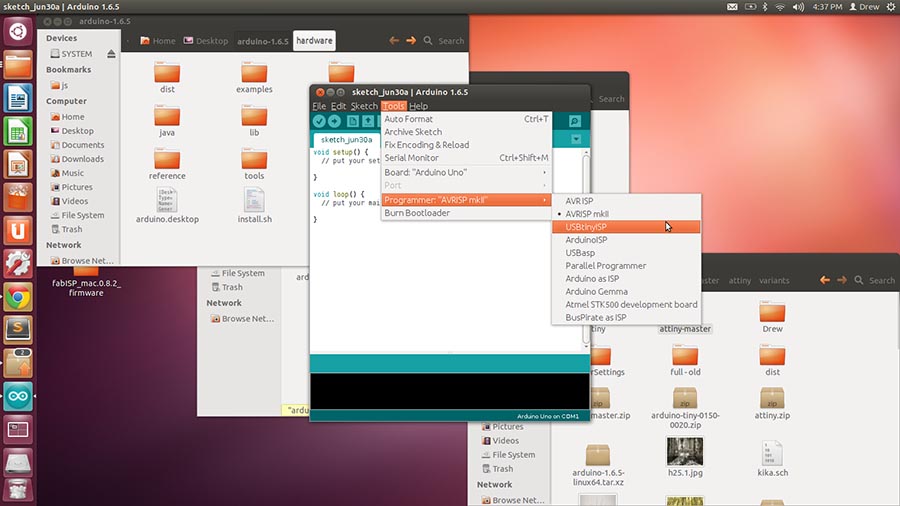Select Fix Encoding & Reload
Screen dimensions: 900x506
466,145
